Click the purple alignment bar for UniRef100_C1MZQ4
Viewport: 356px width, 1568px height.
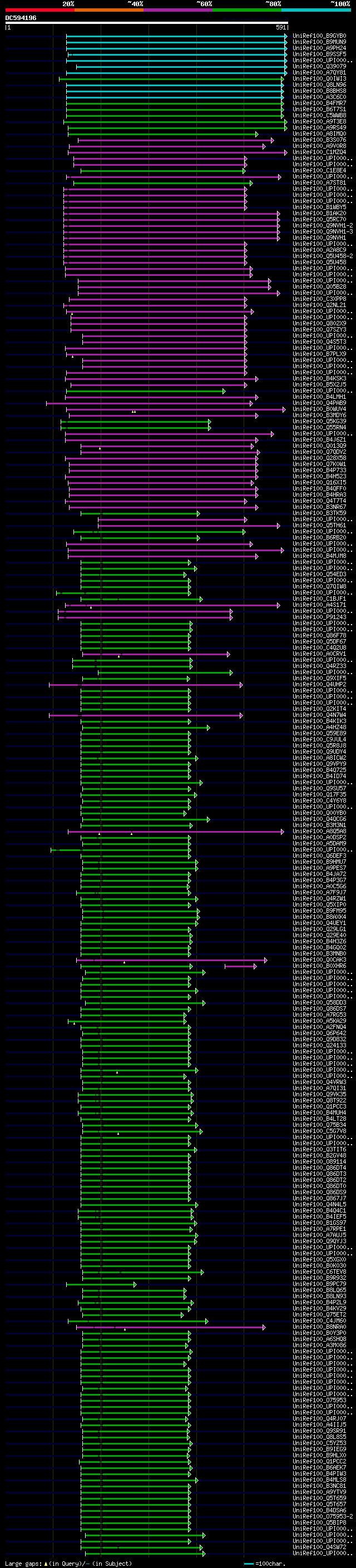[x=179, y=153]
